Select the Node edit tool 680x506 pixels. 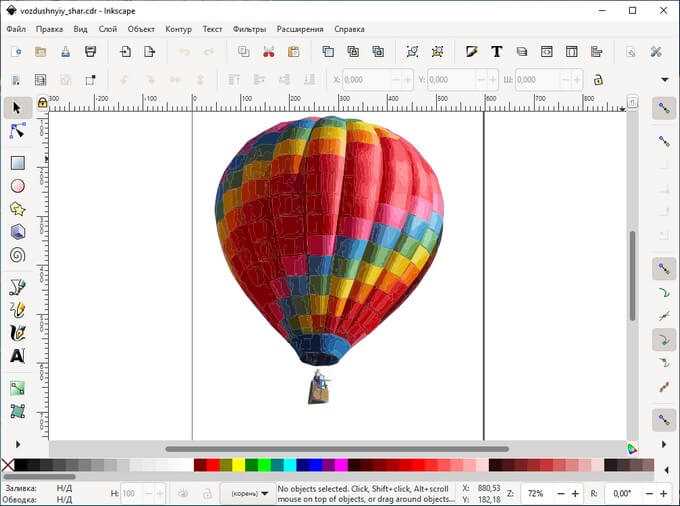point(17,131)
